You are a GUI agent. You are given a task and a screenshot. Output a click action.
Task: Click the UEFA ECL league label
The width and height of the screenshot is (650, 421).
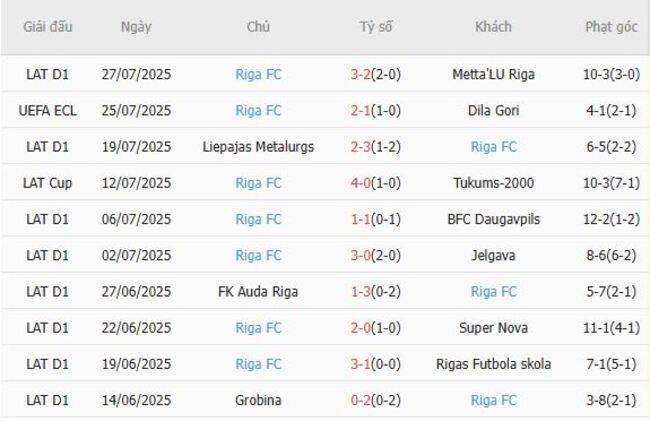pos(48,110)
